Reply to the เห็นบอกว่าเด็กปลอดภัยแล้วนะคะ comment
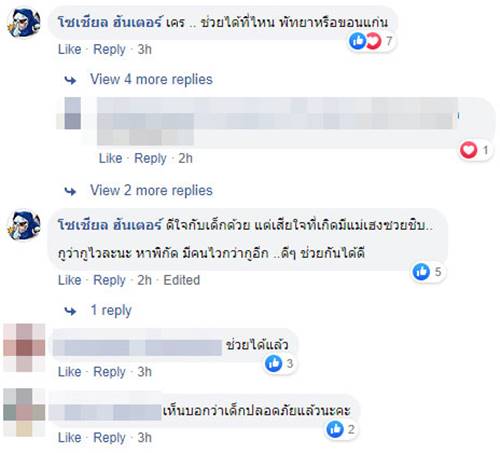 [x=109, y=438]
